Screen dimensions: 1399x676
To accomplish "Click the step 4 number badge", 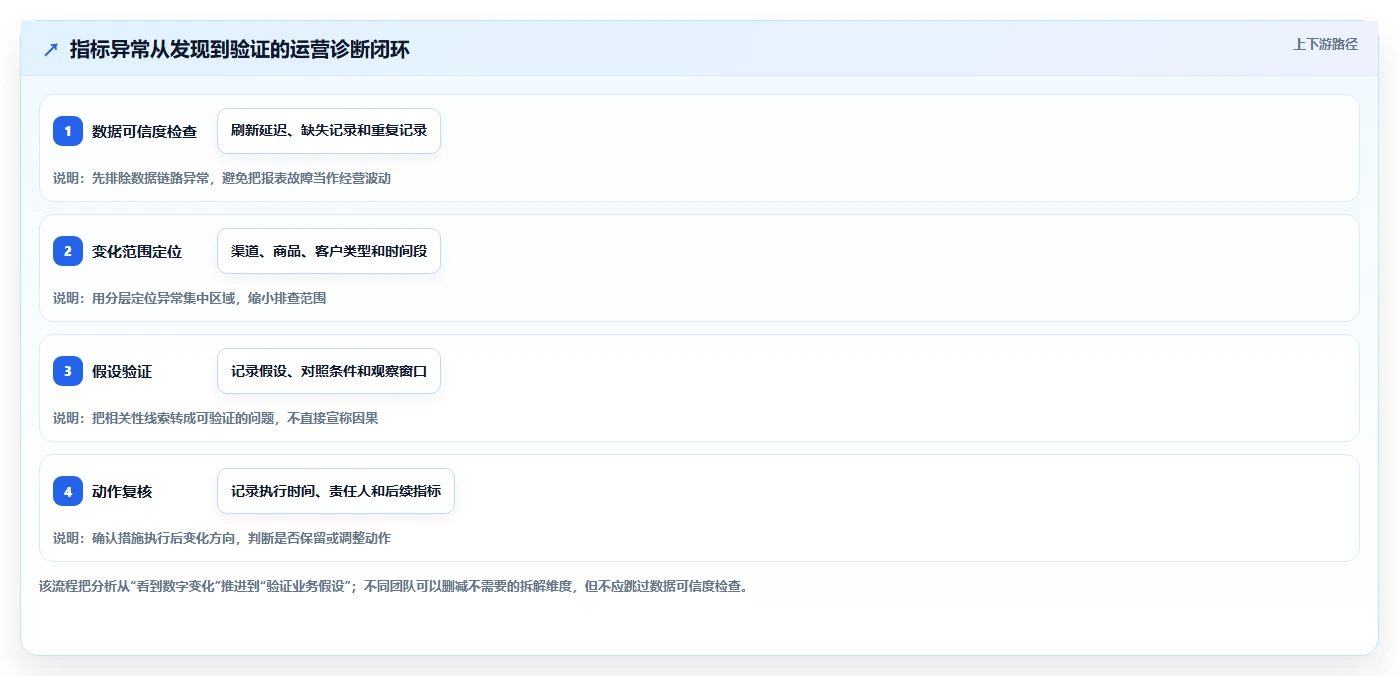I will pos(68,491).
